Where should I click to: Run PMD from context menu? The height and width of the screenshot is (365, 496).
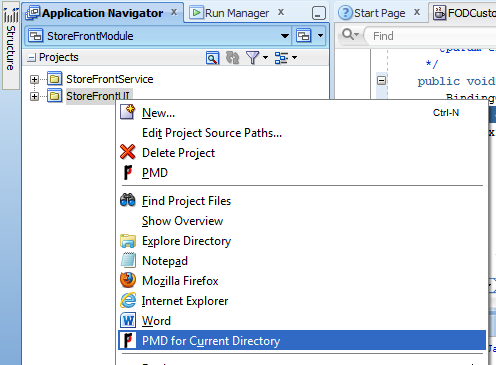[303, 173]
